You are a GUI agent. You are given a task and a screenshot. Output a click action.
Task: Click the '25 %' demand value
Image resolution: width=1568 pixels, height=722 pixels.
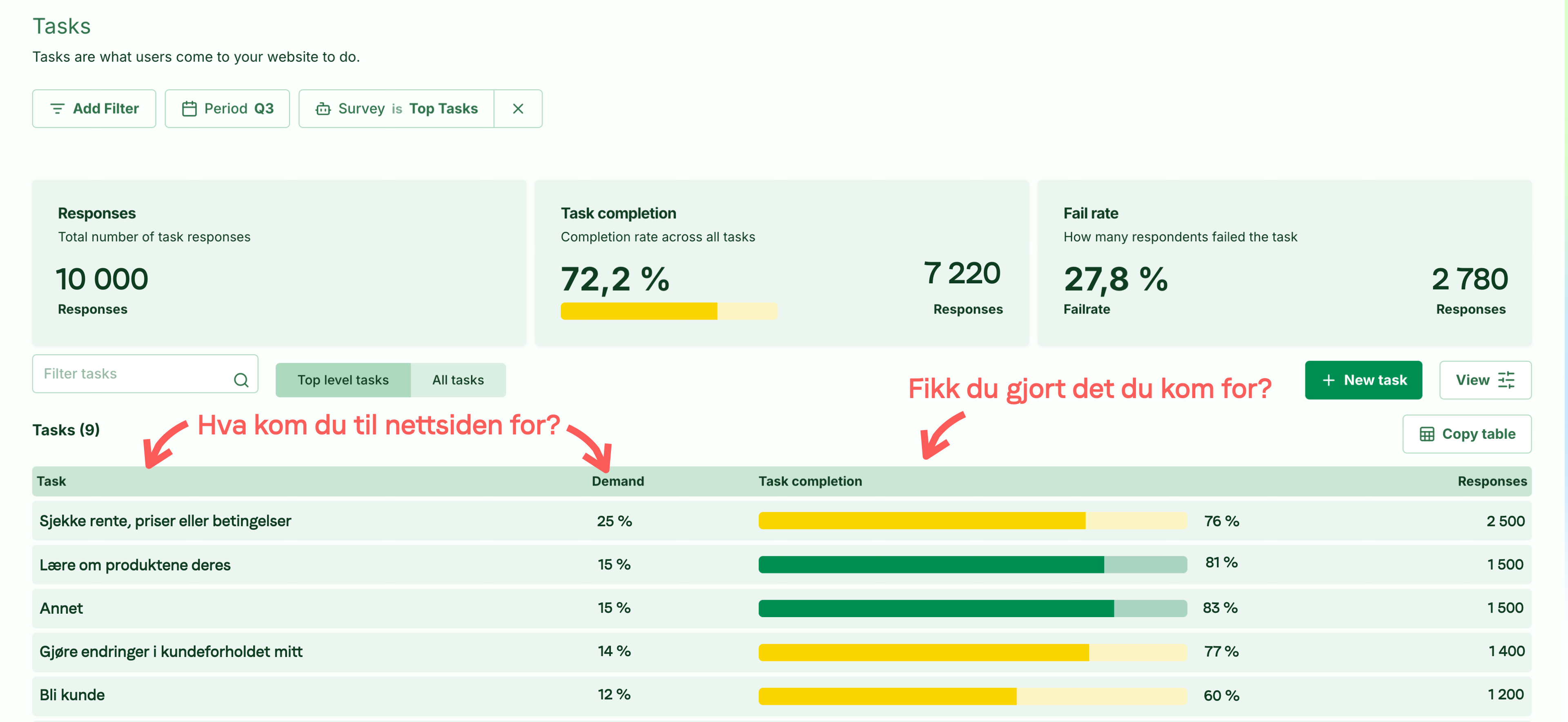coord(614,521)
